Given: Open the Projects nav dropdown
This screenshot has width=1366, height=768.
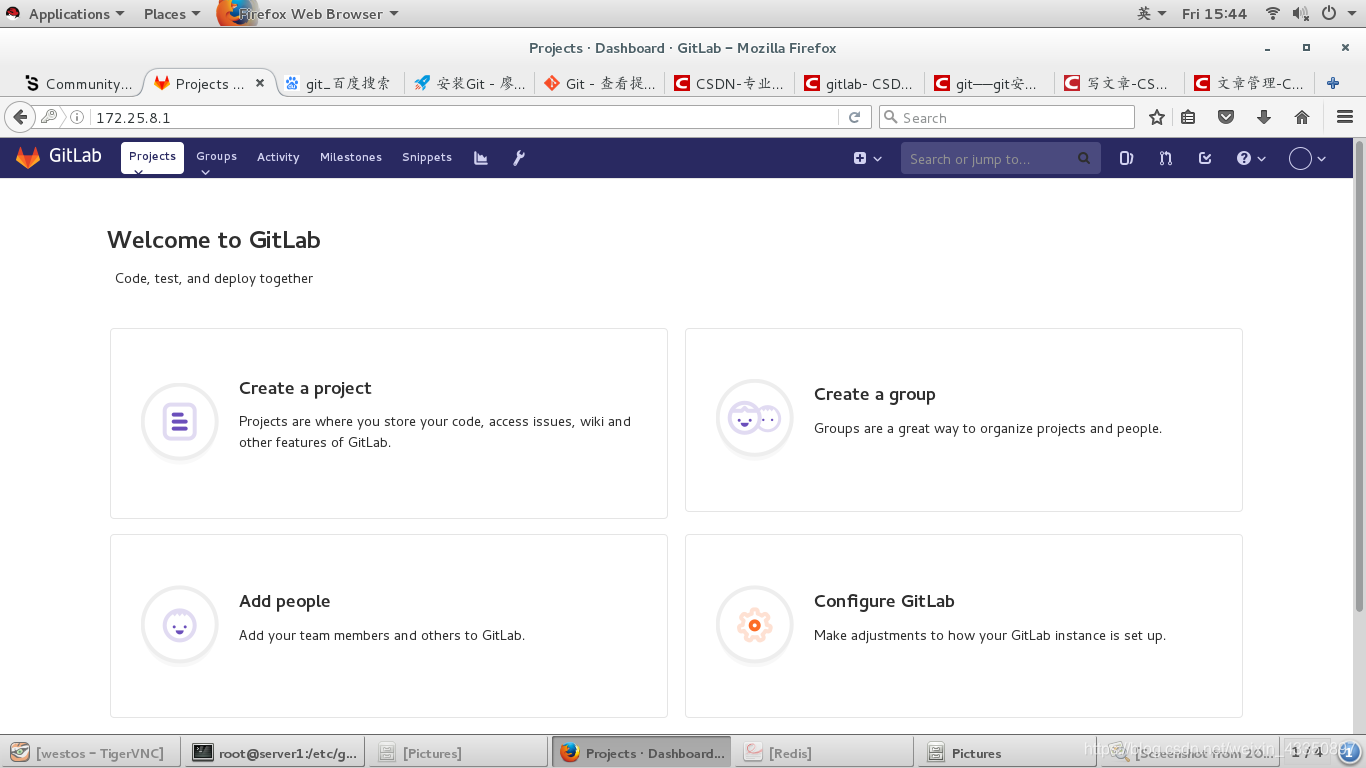Looking at the screenshot, I should point(152,157).
